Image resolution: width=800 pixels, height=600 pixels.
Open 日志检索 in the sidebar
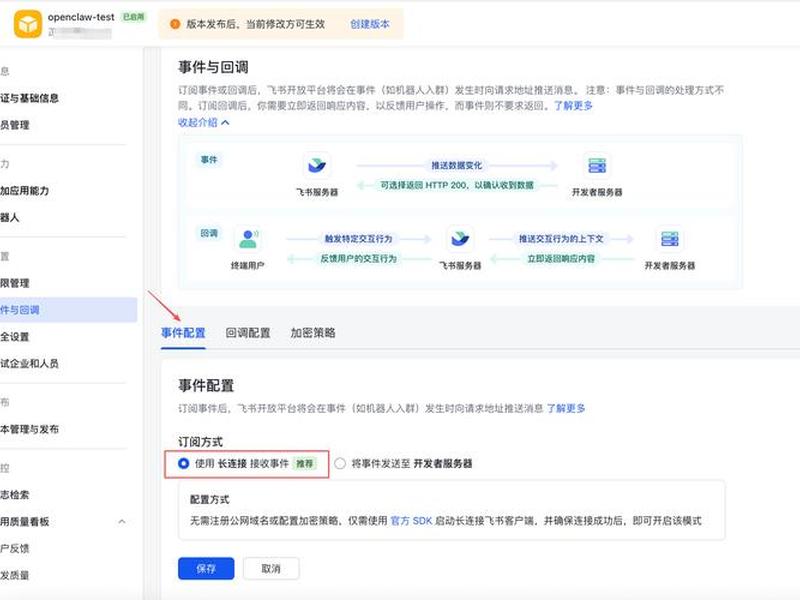[x=15, y=495]
